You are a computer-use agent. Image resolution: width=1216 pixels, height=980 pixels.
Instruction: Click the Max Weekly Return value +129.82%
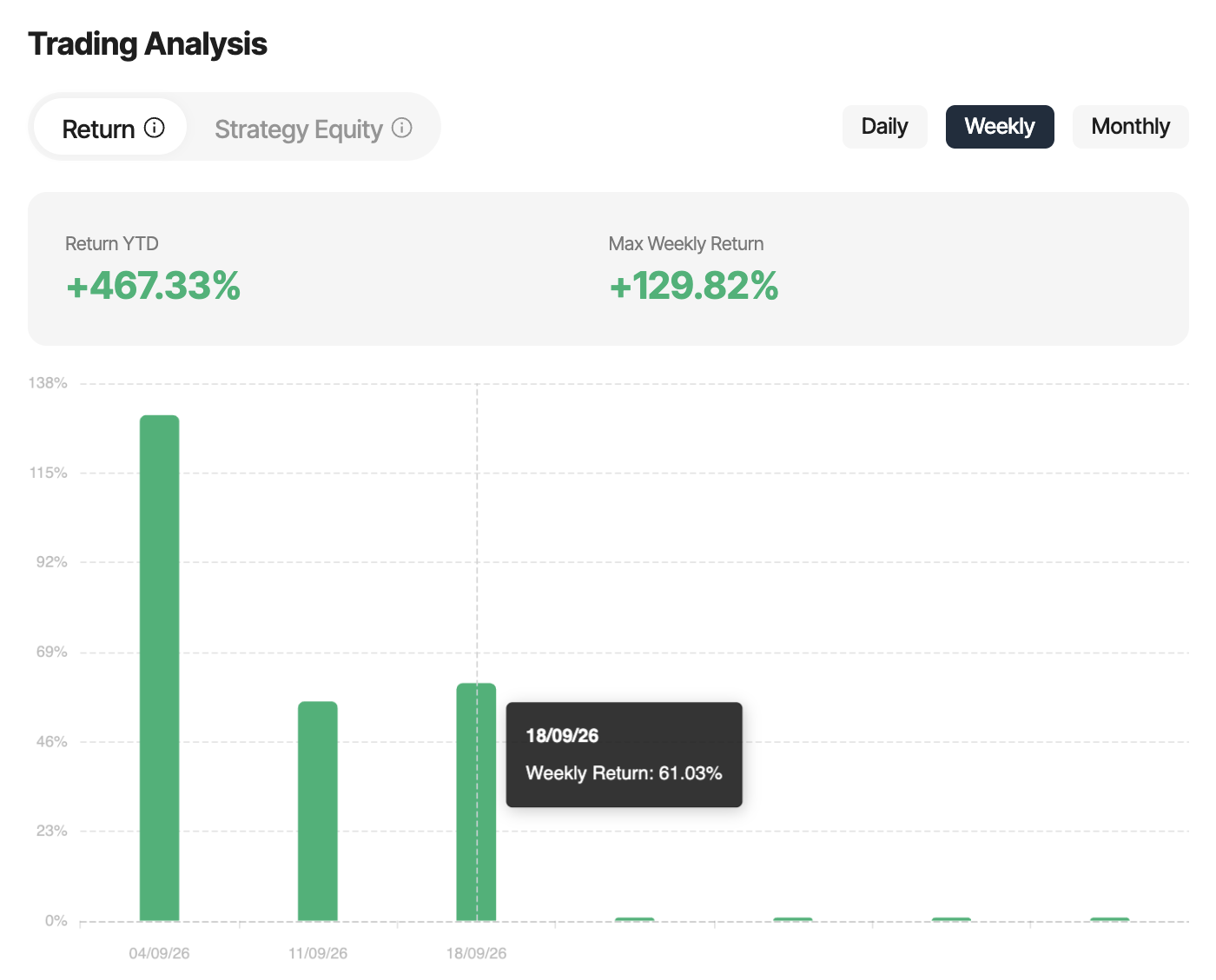[x=694, y=286]
